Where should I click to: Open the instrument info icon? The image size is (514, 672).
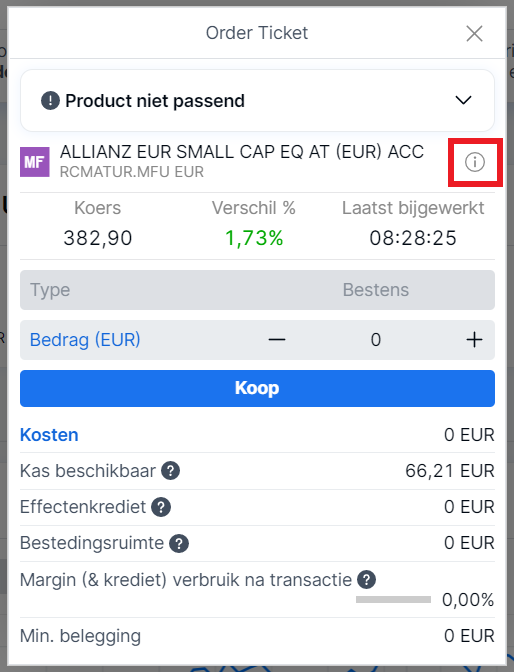475,162
